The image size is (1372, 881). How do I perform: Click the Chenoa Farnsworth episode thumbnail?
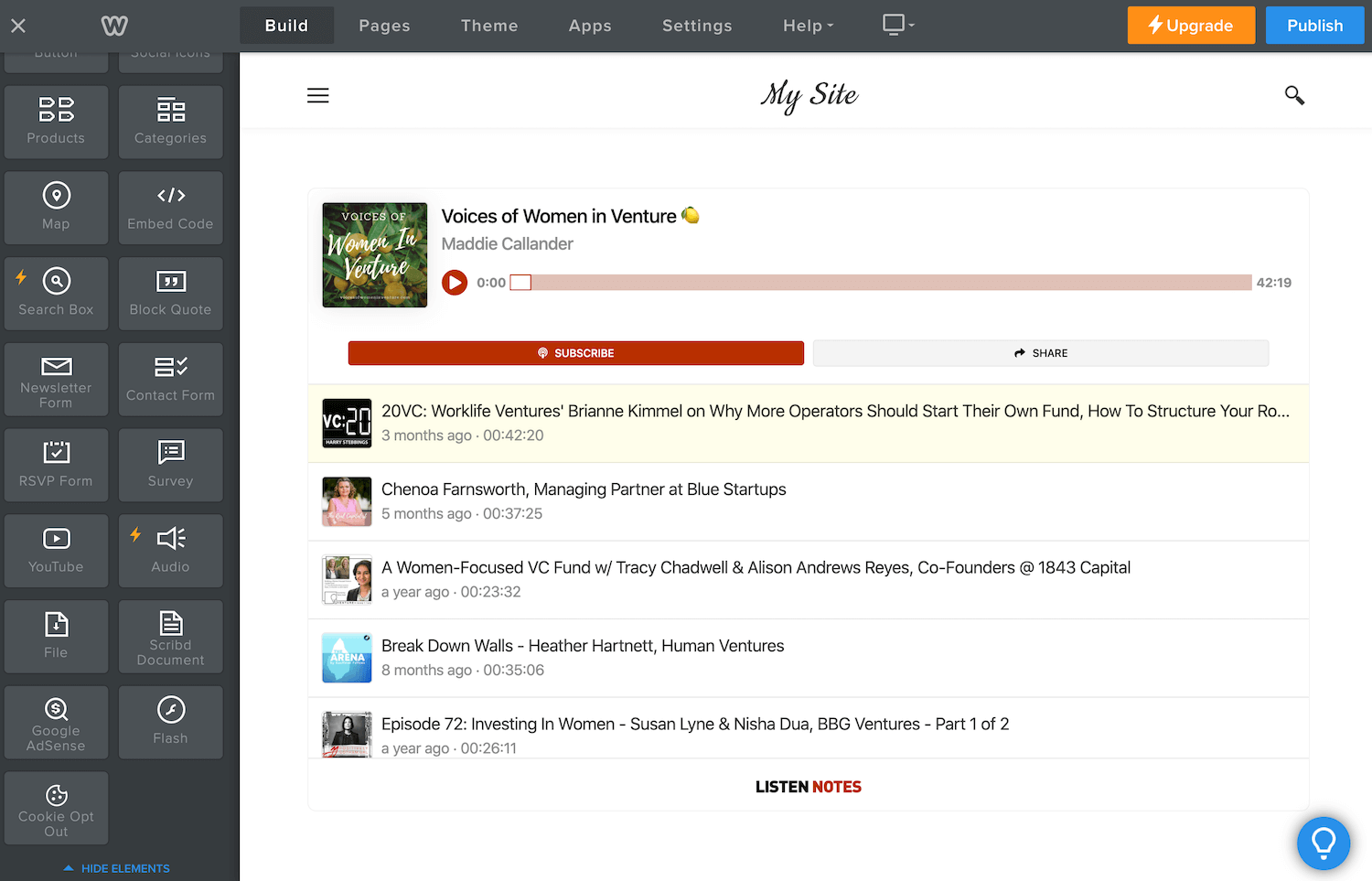click(347, 501)
